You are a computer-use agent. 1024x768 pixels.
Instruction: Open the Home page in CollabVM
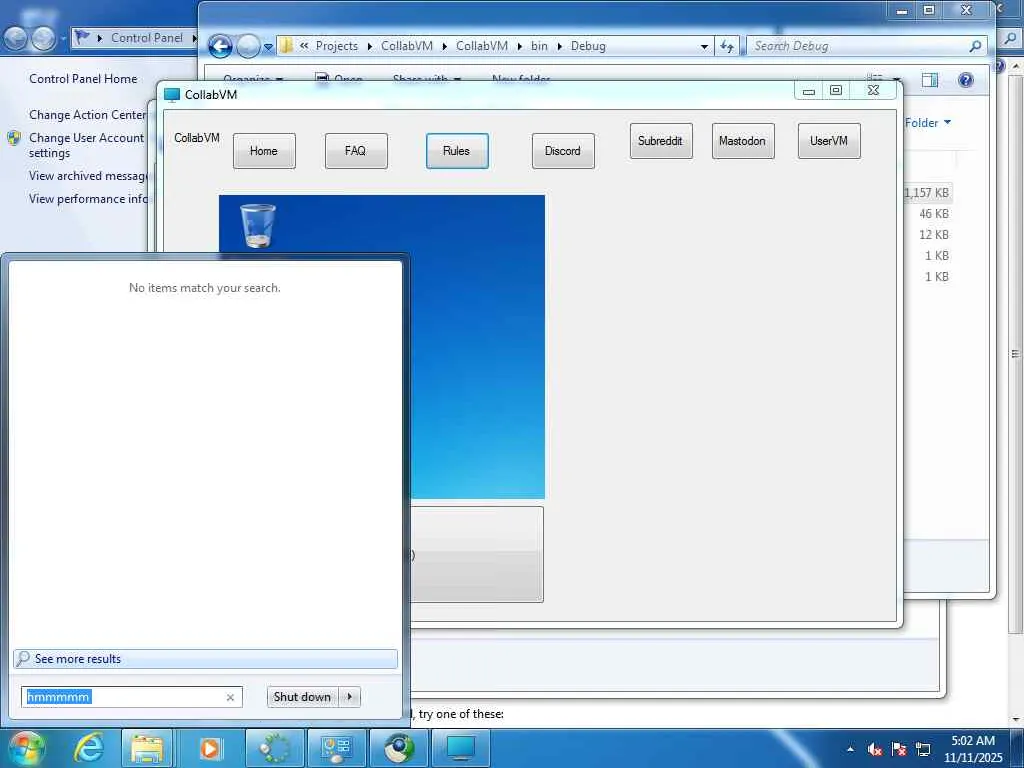264,151
